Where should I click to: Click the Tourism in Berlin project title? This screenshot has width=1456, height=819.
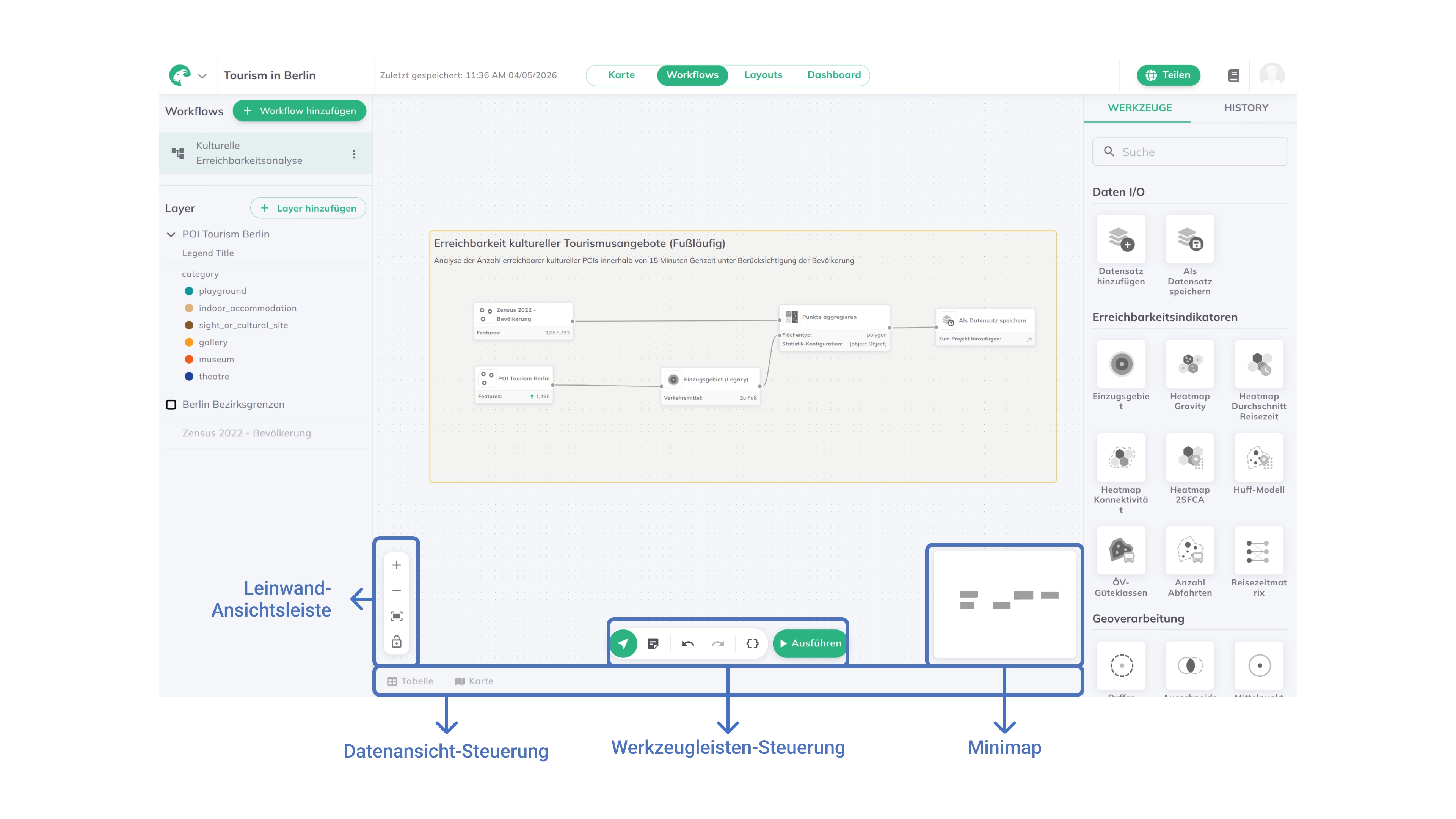click(x=269, y=76)
